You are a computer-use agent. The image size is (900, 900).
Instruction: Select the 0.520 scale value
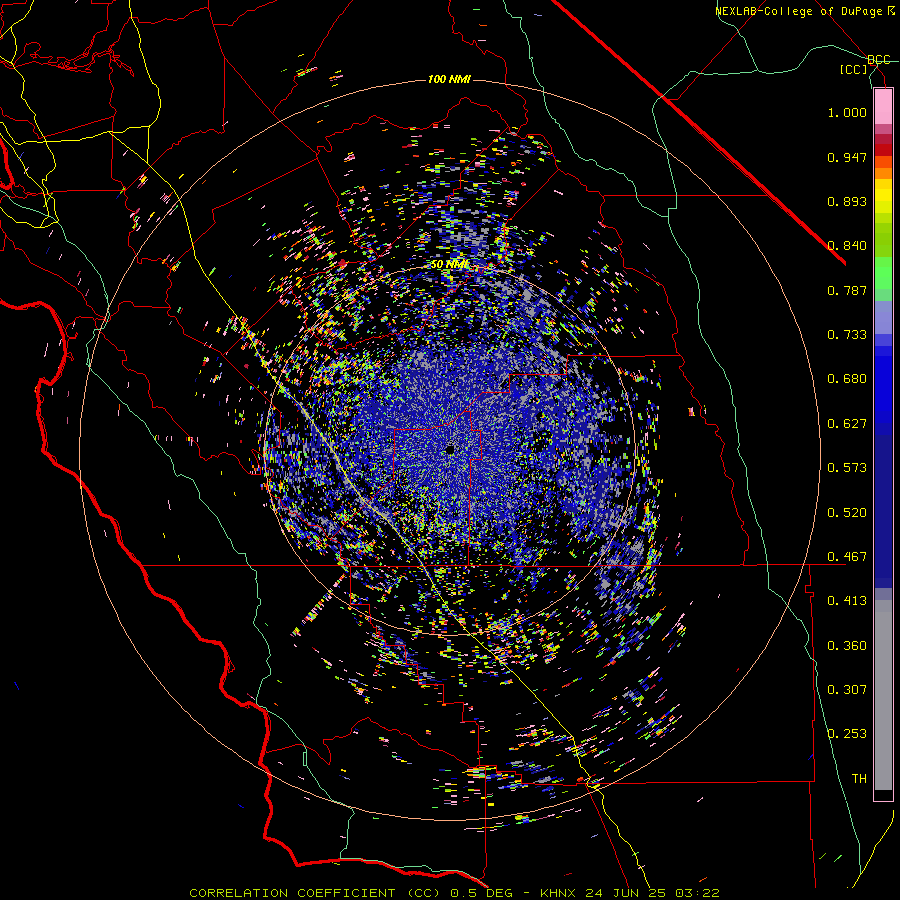click(847, 513)
